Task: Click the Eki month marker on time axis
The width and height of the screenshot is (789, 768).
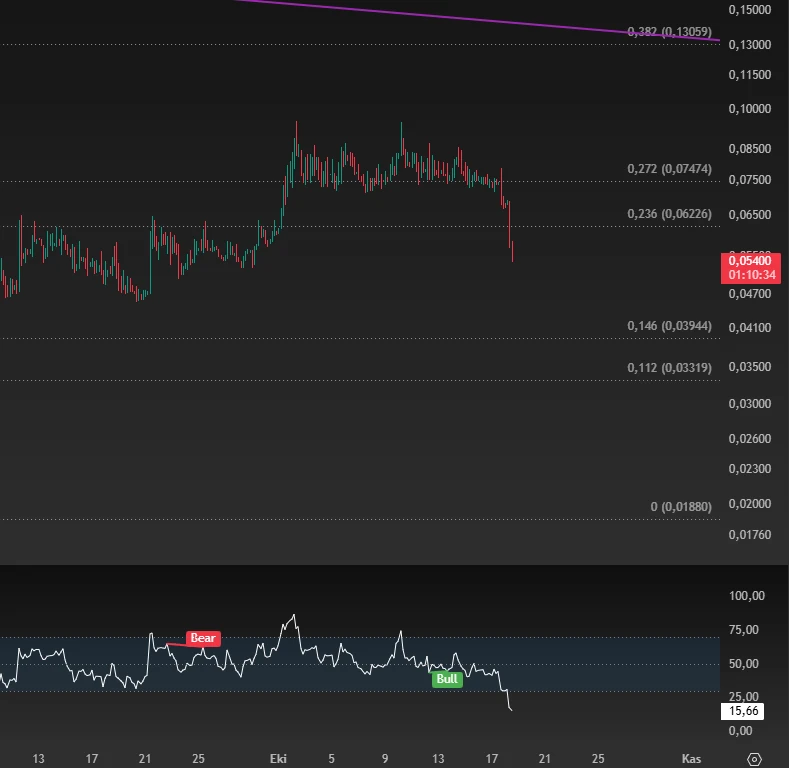Action: (278, 758)
